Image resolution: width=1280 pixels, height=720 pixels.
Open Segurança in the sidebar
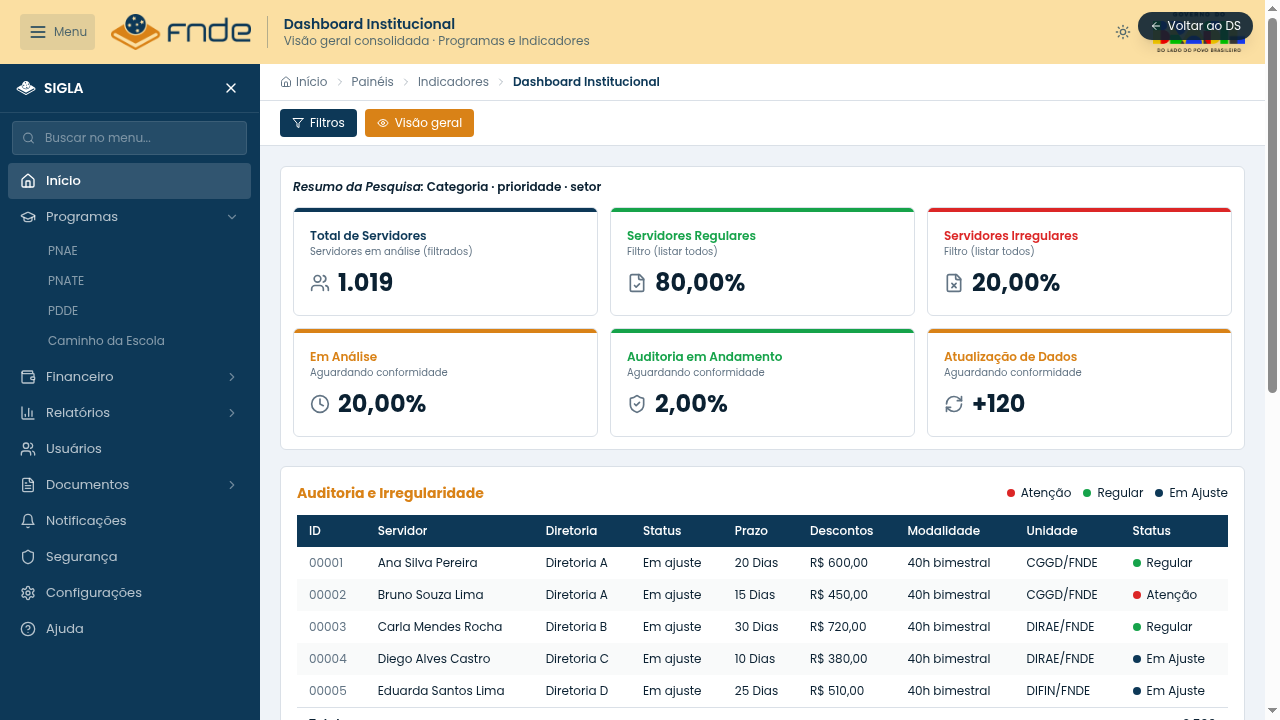point(130,557)
